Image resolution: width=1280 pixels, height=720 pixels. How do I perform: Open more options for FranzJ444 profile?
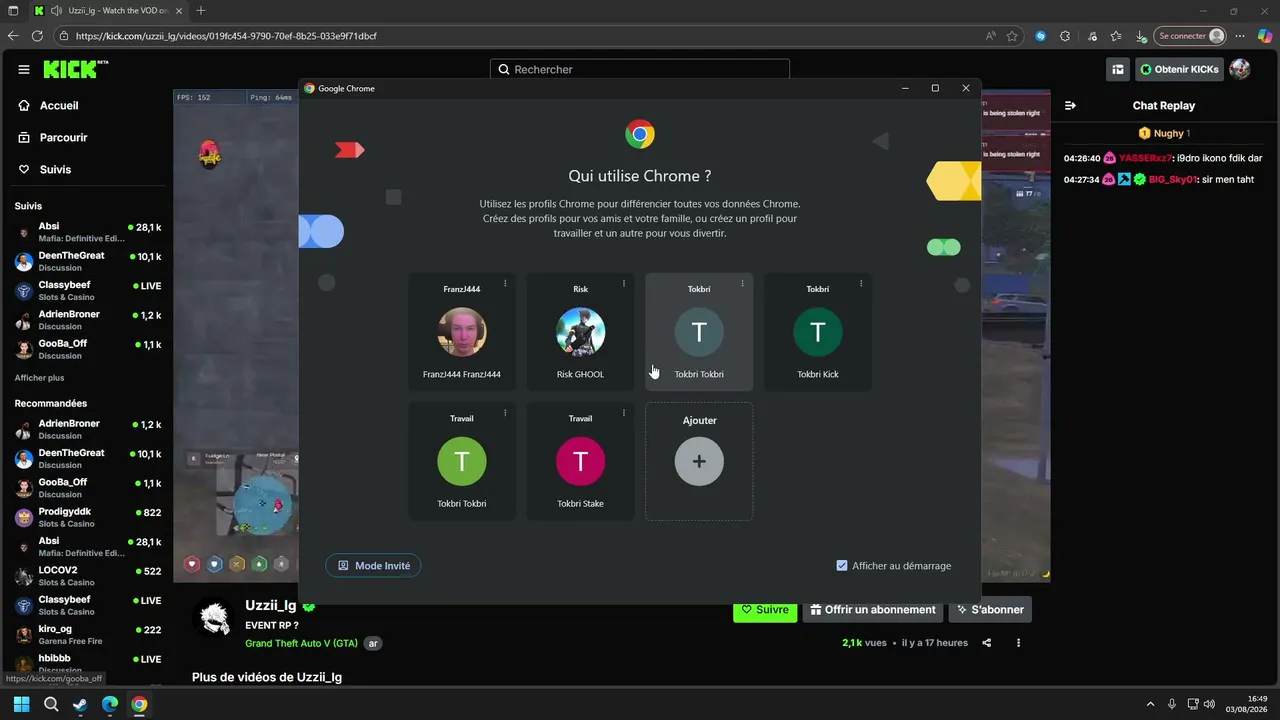tap(505, 284)
